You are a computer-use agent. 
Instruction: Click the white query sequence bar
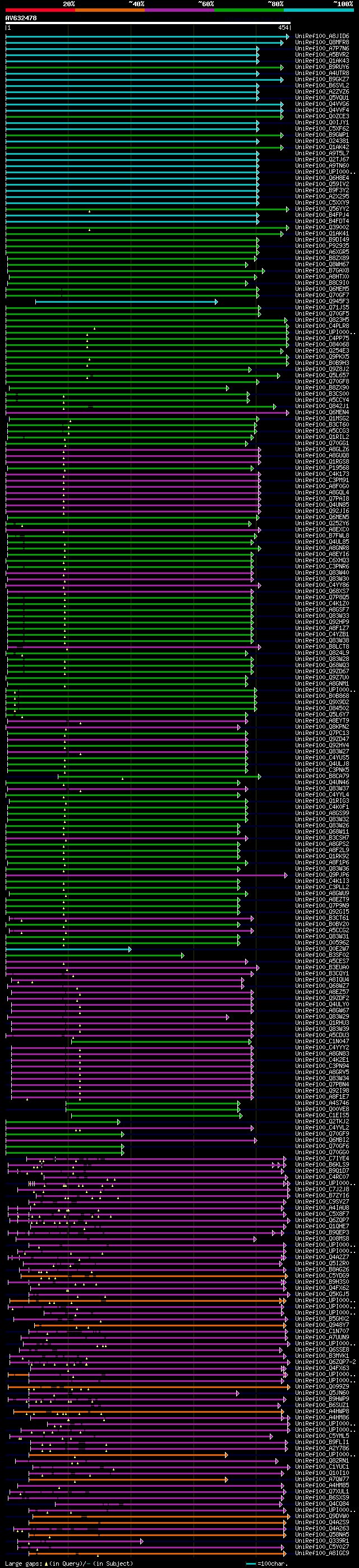point(148,23)
